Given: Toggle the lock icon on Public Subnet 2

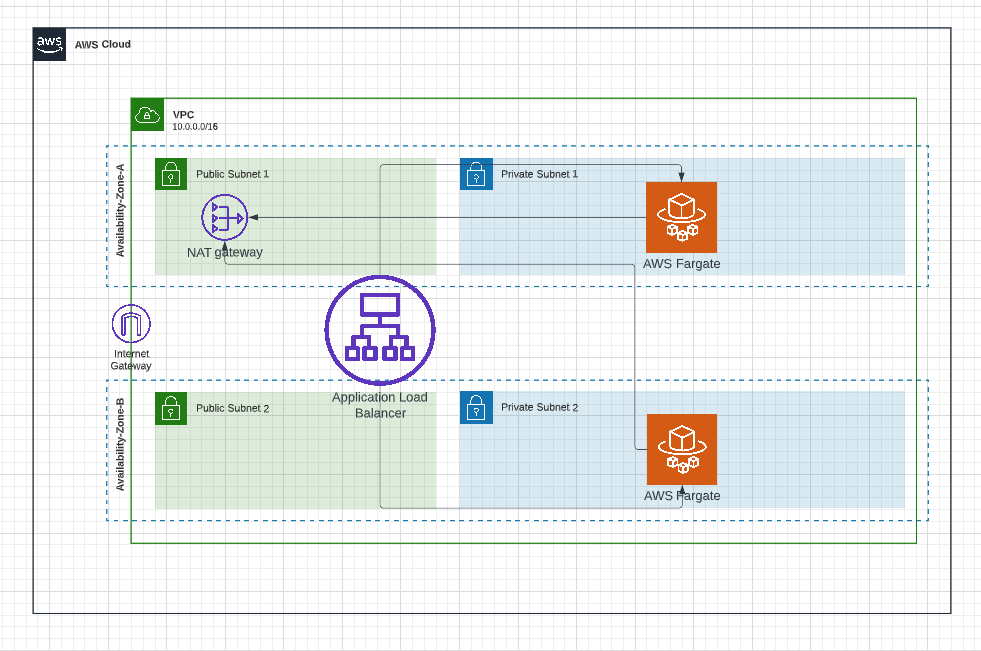Looking at the screenshot, I should pyautogui.click(x=170, y=408).
